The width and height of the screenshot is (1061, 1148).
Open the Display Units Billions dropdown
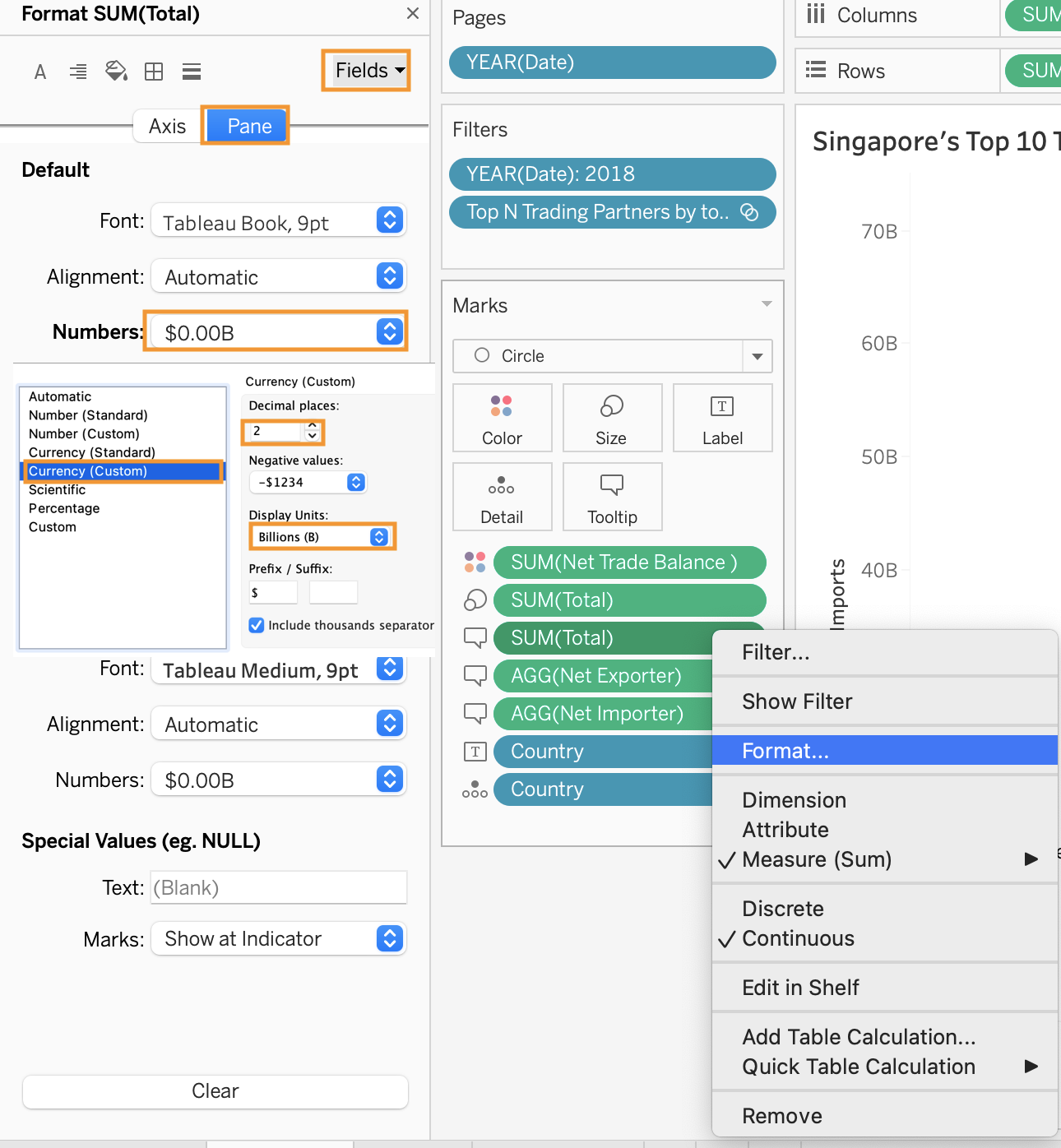pos(322,537)
